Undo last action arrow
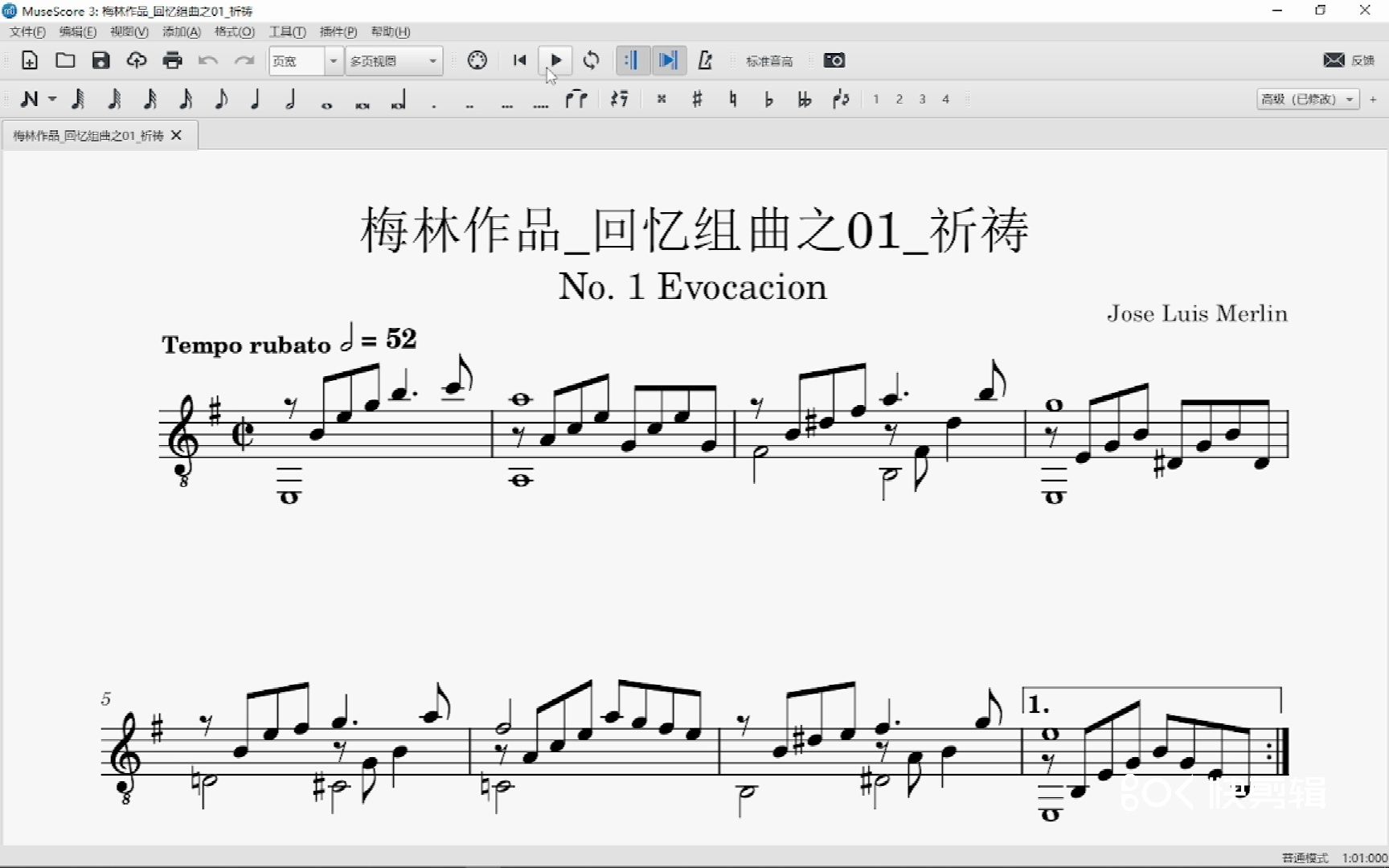1389x868 pixels. pyautogui.click(x=208, y=60)
